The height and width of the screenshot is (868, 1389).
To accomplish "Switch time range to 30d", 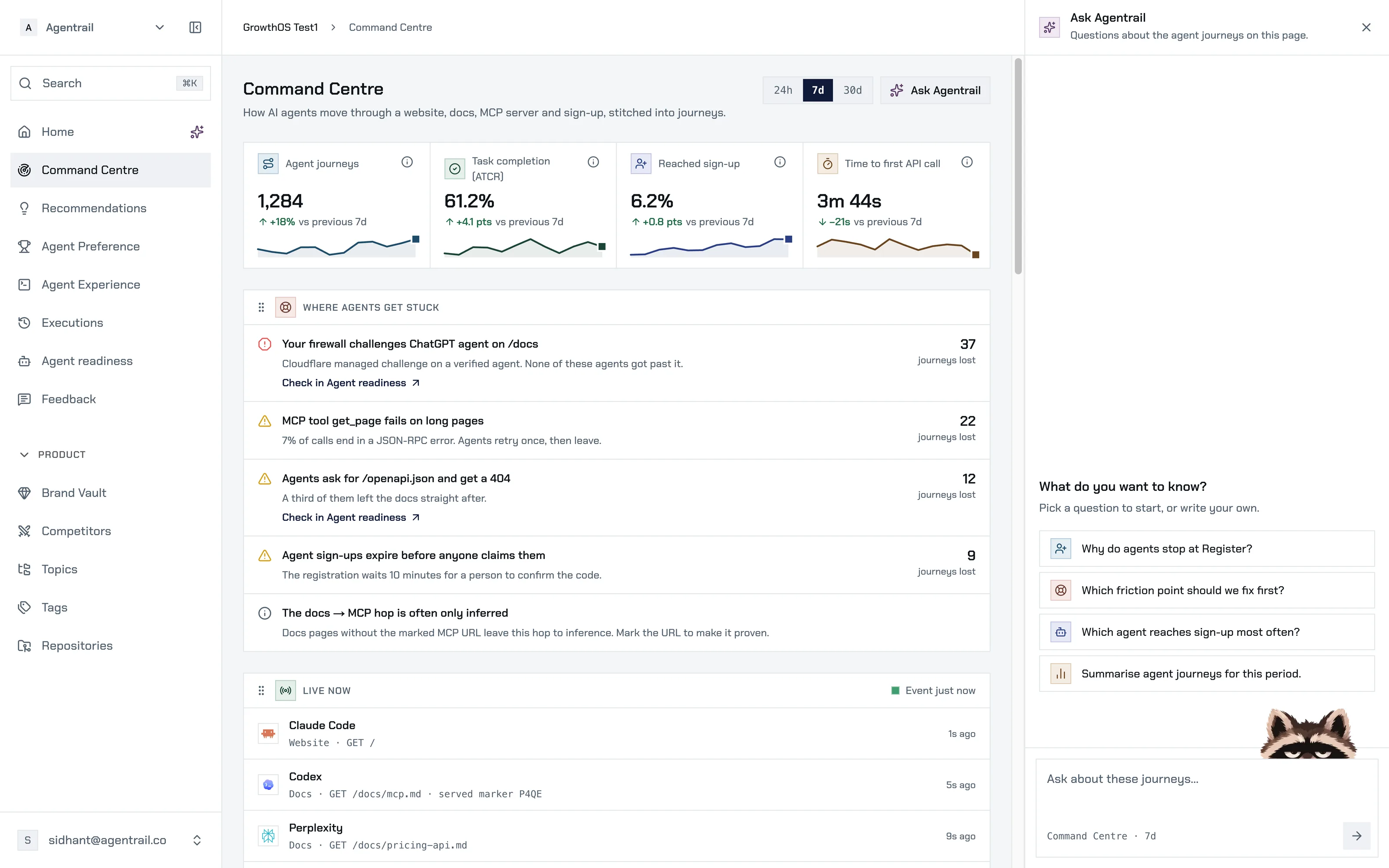I will tap(852, 90).
